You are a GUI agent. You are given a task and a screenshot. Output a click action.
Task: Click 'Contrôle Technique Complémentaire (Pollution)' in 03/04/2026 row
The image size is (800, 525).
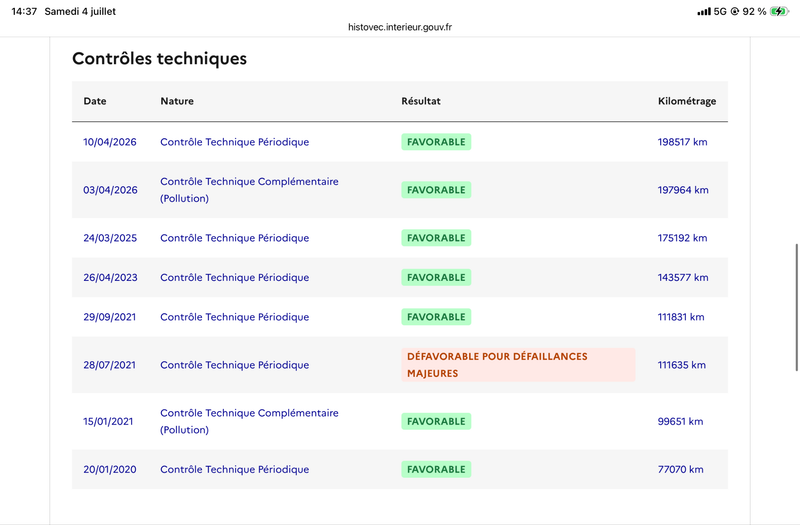(249, 190)
